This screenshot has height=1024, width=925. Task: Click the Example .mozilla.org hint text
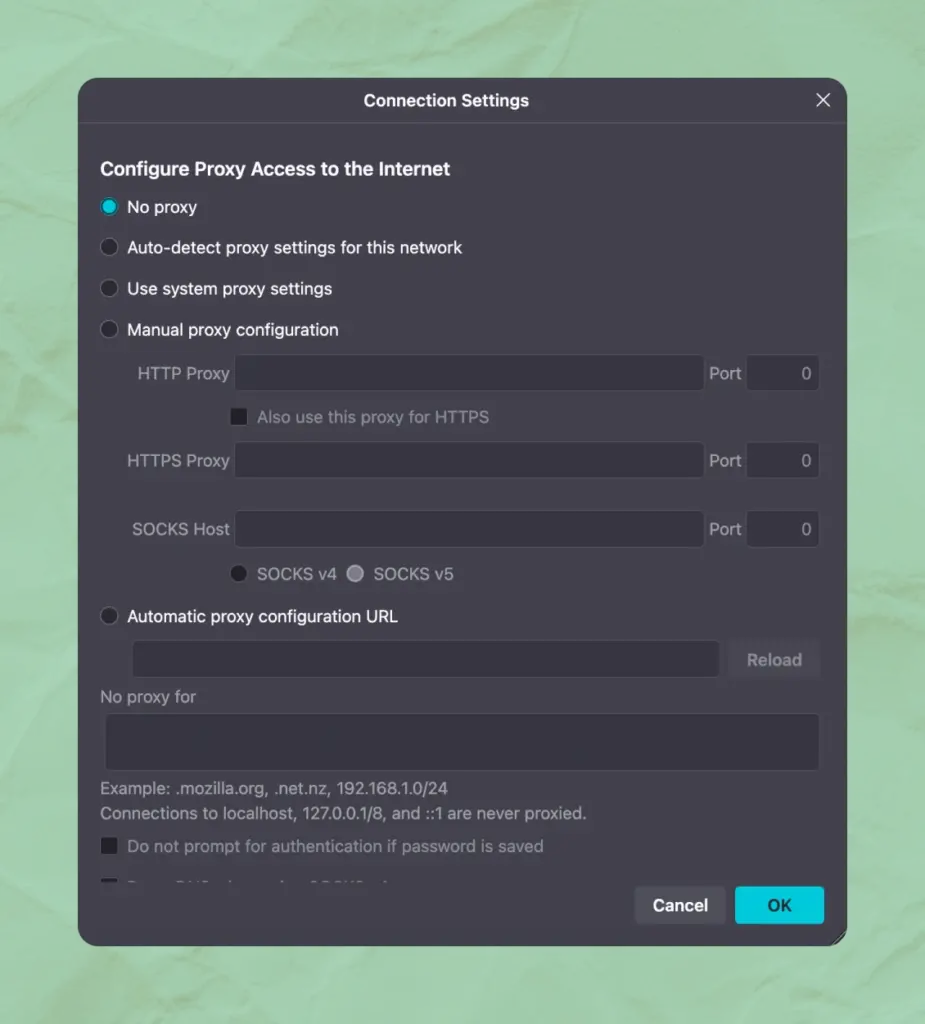click(274, 788)
